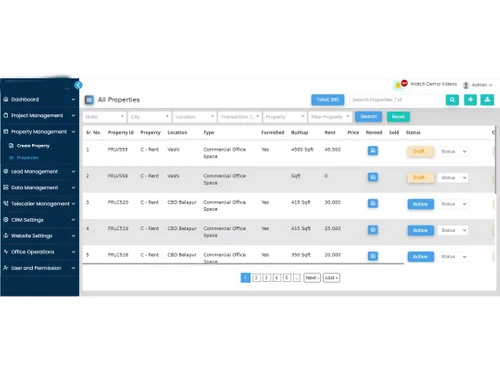Viewport: 500px width, 375px height.
Task: Open the Transaction Type filter dropdown
Action: tap(239, 117)
